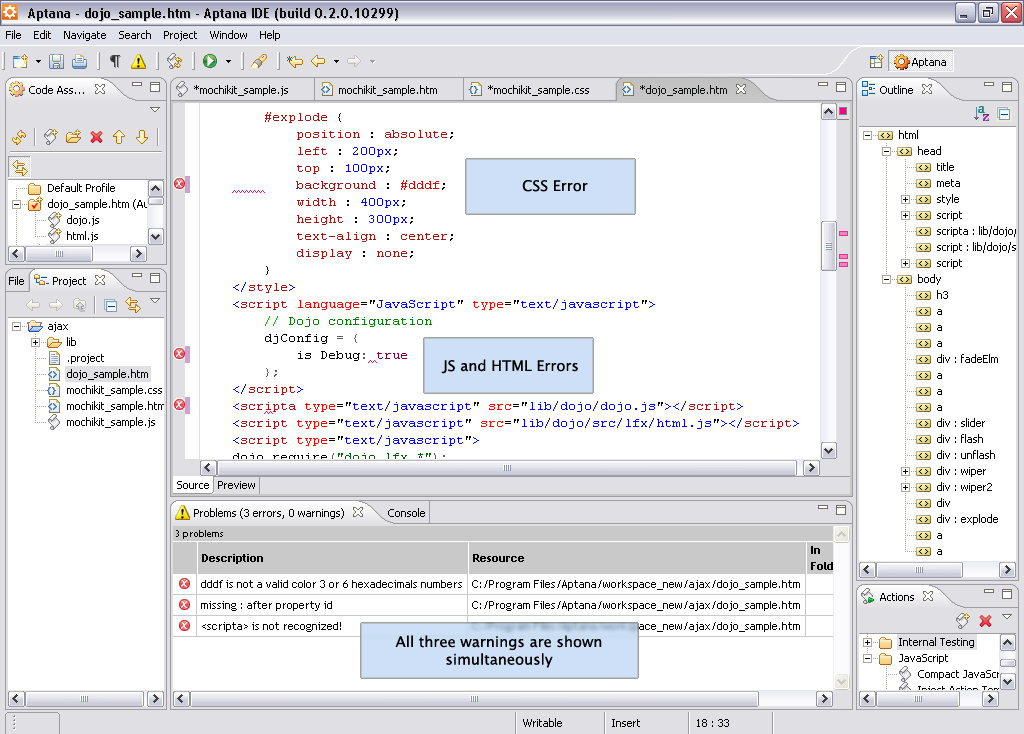Click the move up arrow in Code Assist panel
Viewport: 1024px width, 734px height.
click(119, 137)
